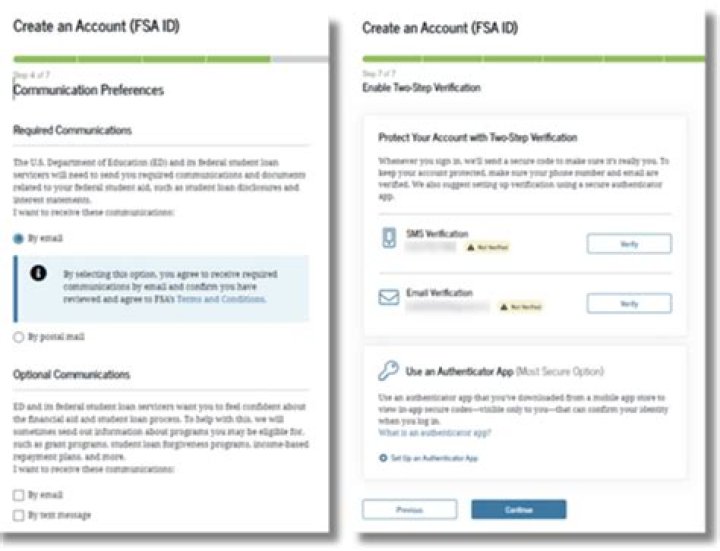The image size is (720, 551).
Task: Click the SMS Verification phone icon
Action: pyautogui.click(x=389, y=238)
